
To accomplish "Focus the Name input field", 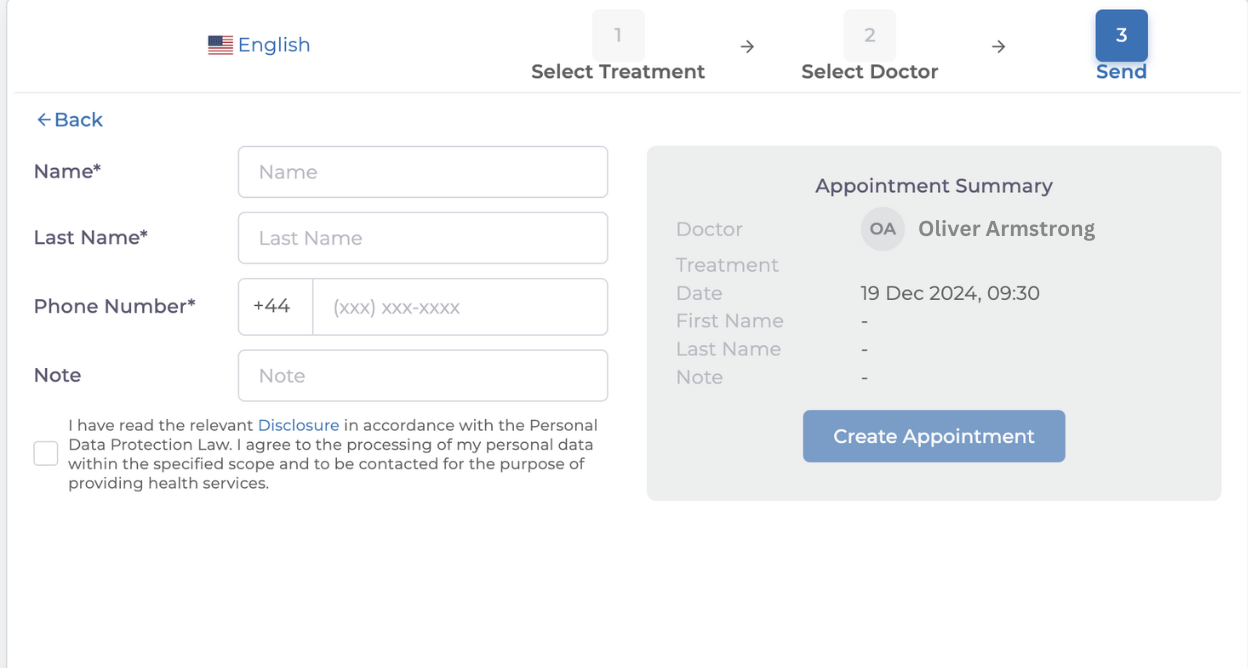I will tap(422, 172).
